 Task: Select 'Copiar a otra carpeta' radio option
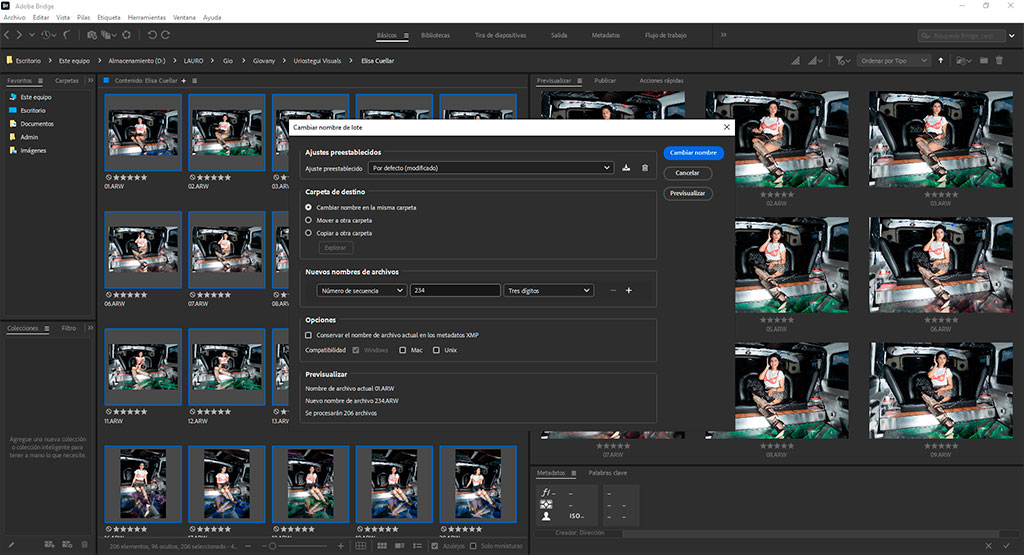tap(309, 233)
